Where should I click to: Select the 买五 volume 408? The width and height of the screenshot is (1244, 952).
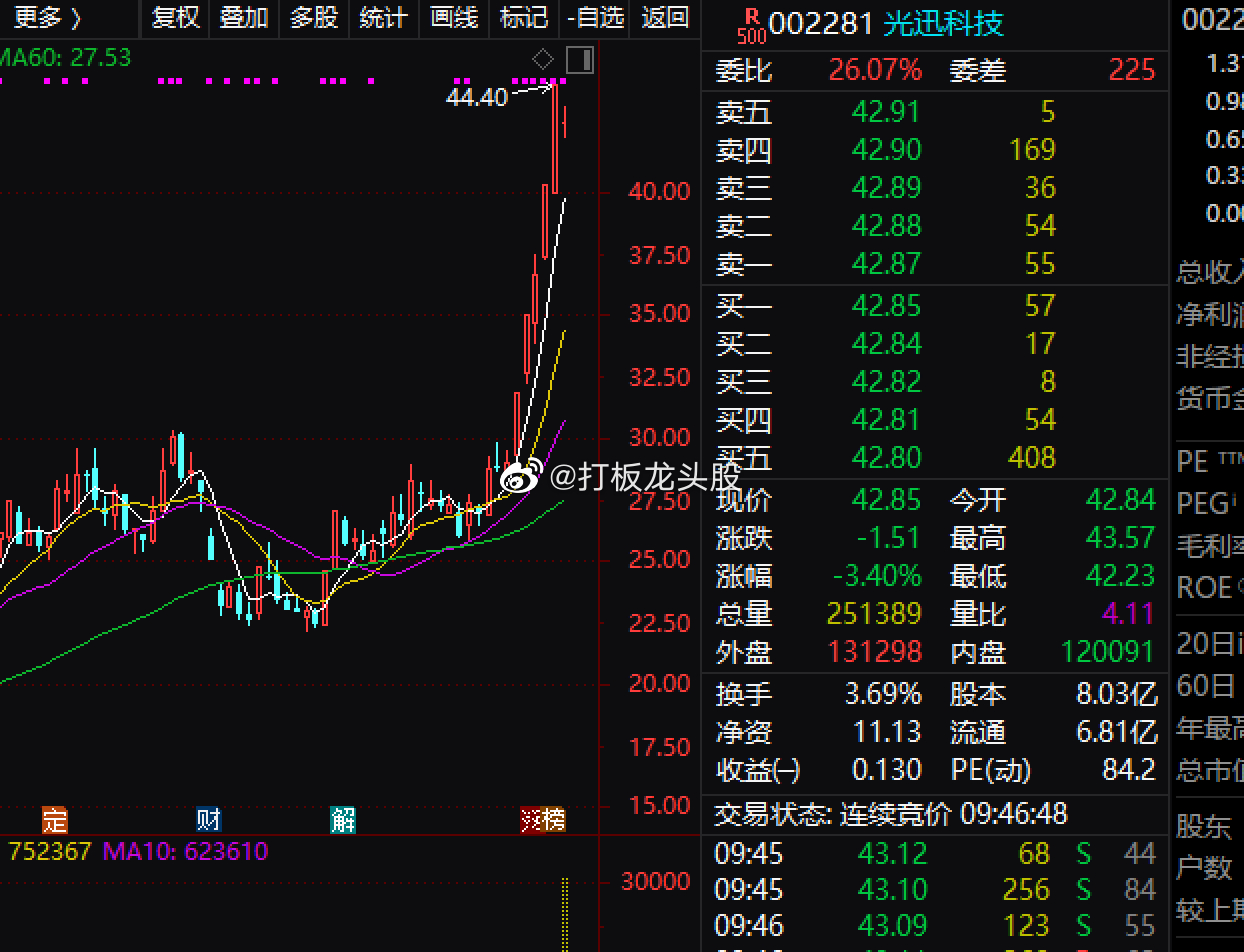click(x=1032, y=458)
